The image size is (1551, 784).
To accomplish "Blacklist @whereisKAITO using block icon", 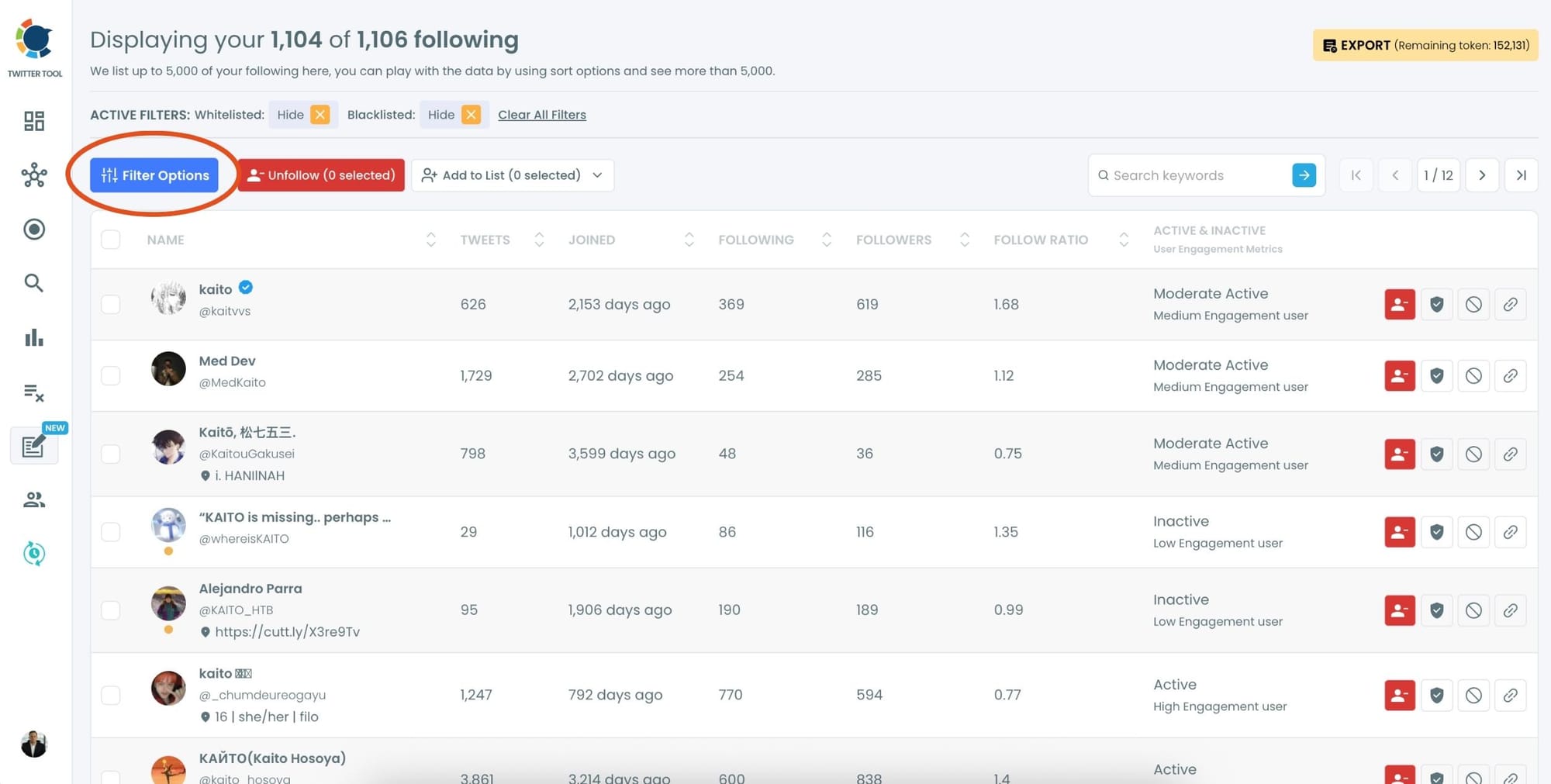I will [x=1473, y=532].
